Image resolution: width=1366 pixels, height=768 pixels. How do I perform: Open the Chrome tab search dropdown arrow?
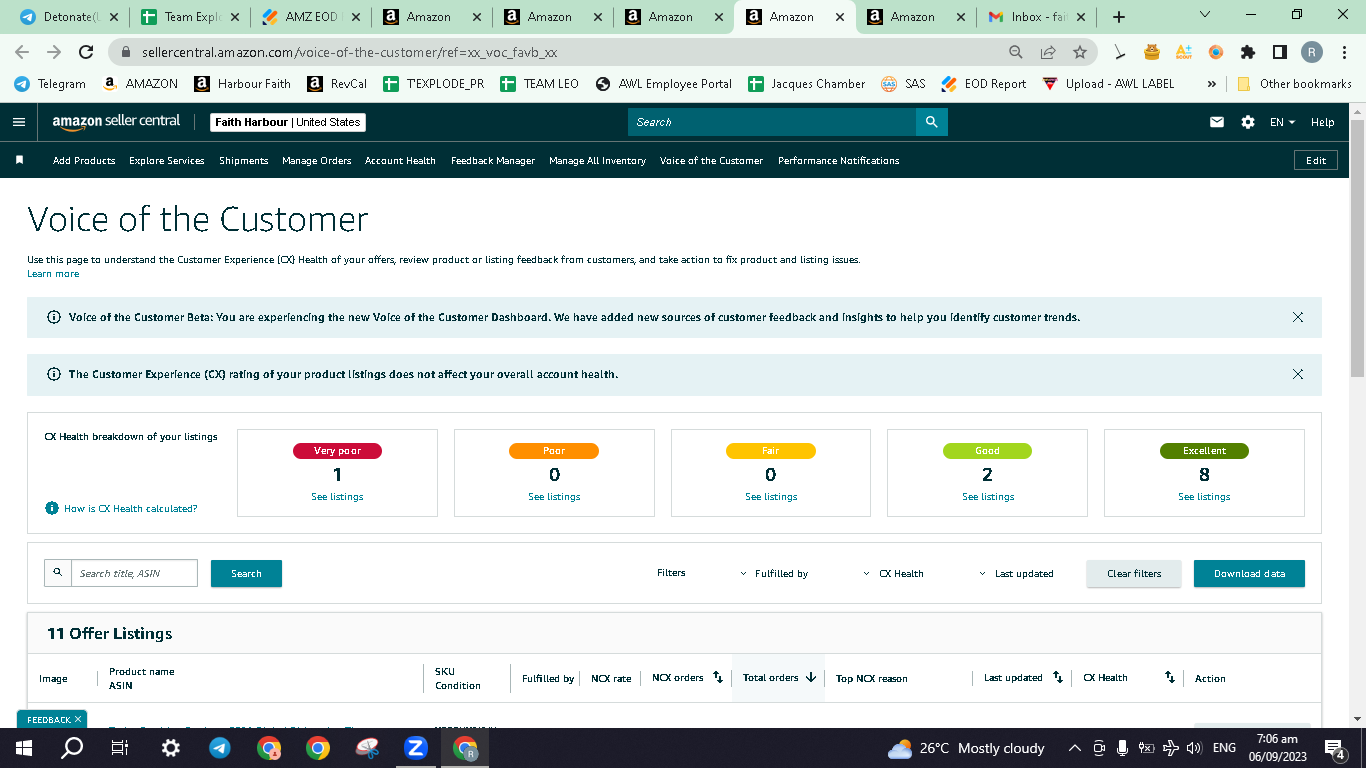click(x=1204, y=15)
